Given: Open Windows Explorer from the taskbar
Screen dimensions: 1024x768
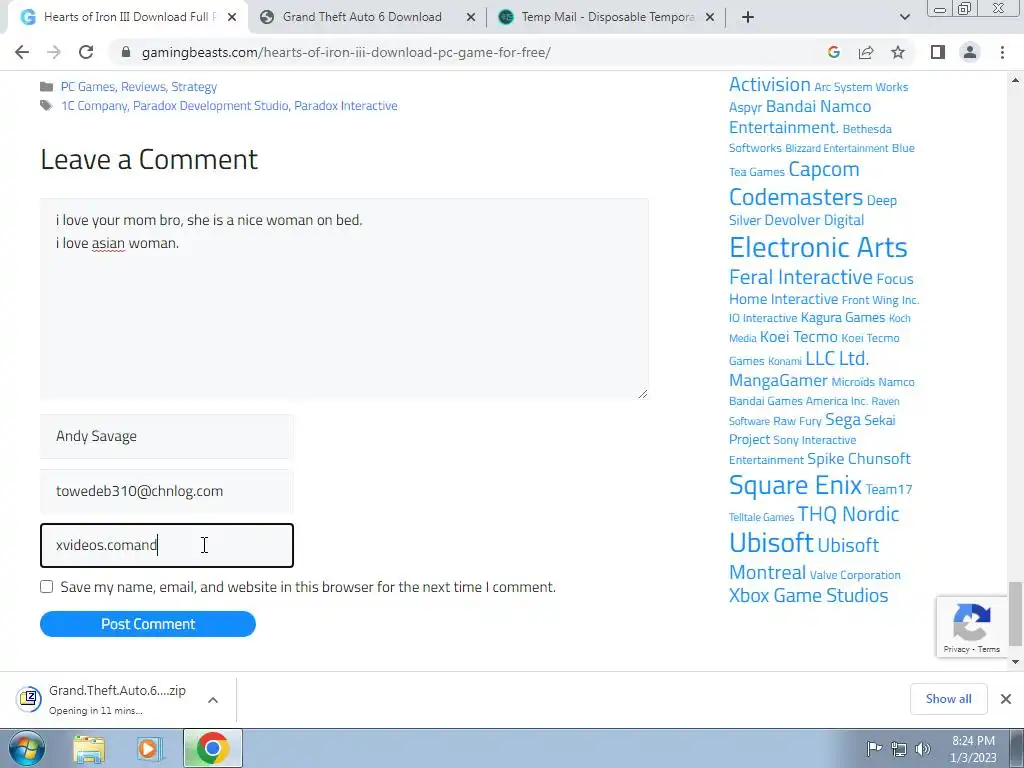Looking at the screenshot, I should 89,748.
